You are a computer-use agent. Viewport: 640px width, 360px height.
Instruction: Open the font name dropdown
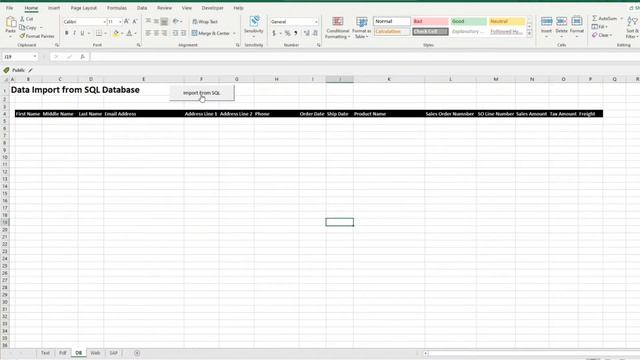[x=105, y=22]
